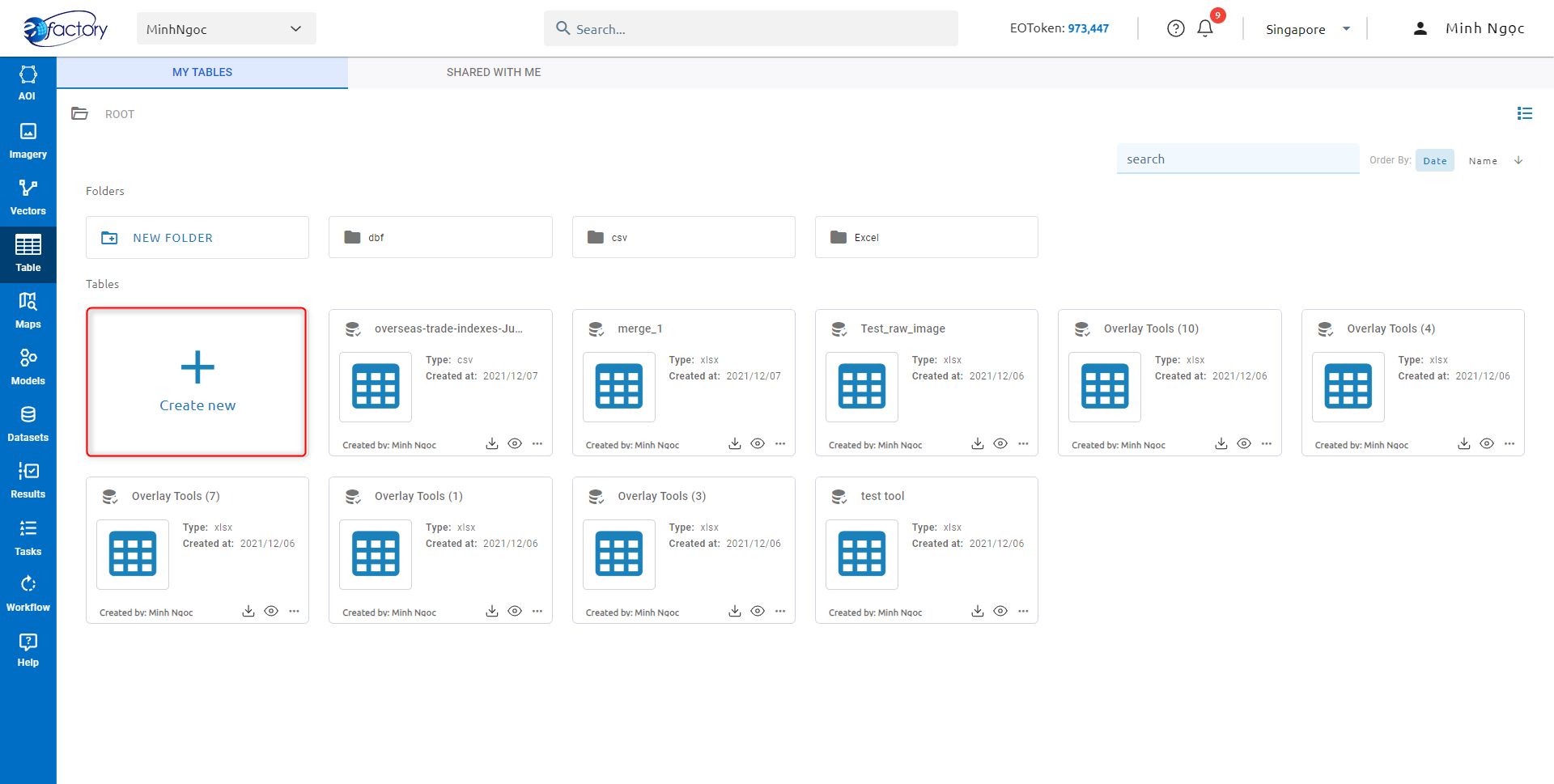Click the ROOT folder breadcrumb icon
The height and width of the screenshot is (784, 1554).
(79, 113)
